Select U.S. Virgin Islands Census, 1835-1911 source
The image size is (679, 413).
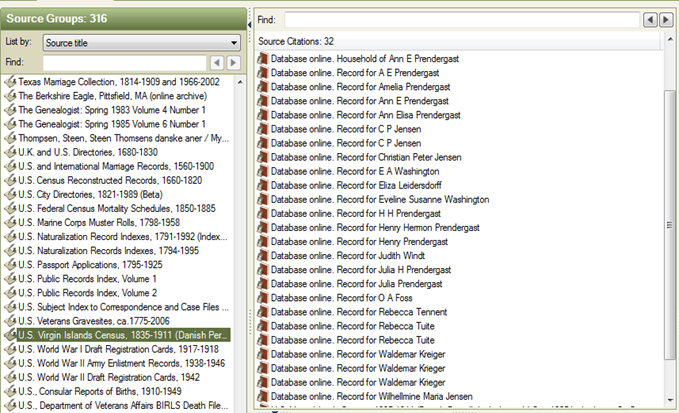[x=123, y=335]
